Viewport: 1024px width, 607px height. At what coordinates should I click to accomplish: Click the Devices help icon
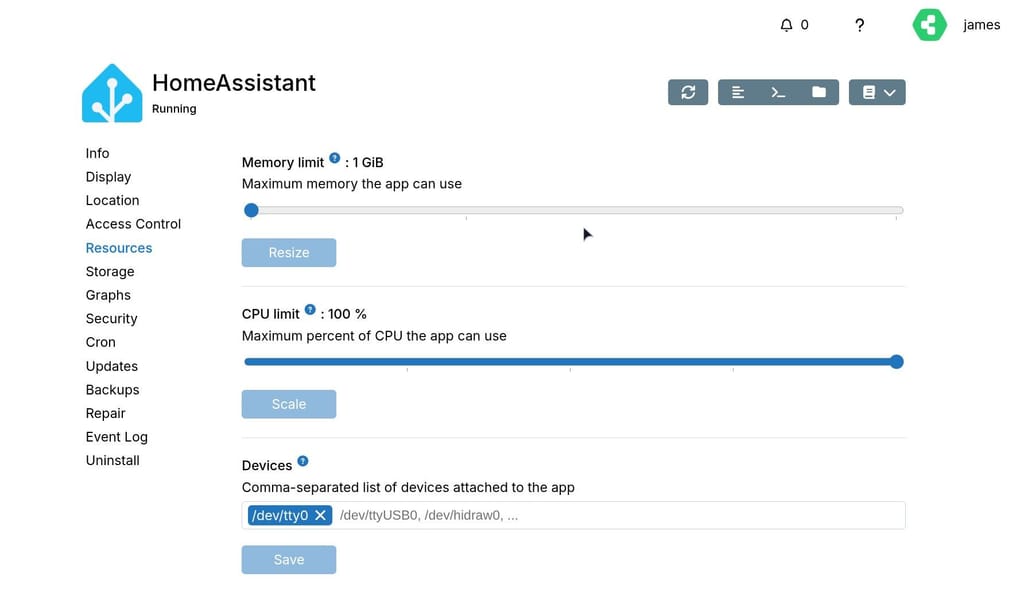[303, 461]
